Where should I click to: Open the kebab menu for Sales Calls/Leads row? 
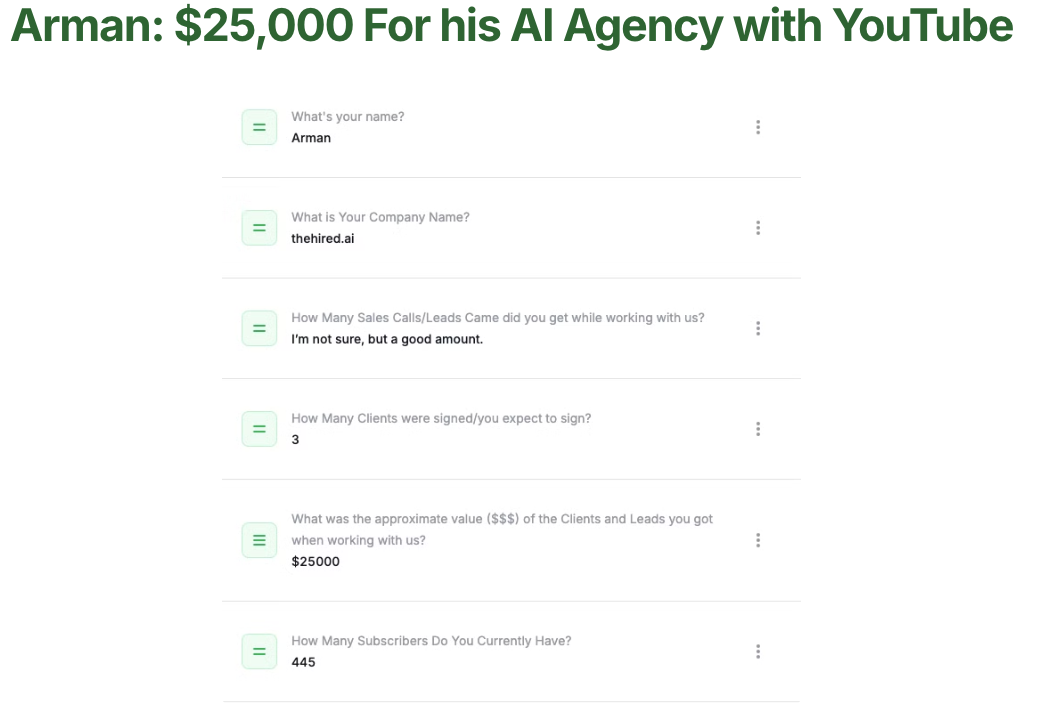[758, 328]
